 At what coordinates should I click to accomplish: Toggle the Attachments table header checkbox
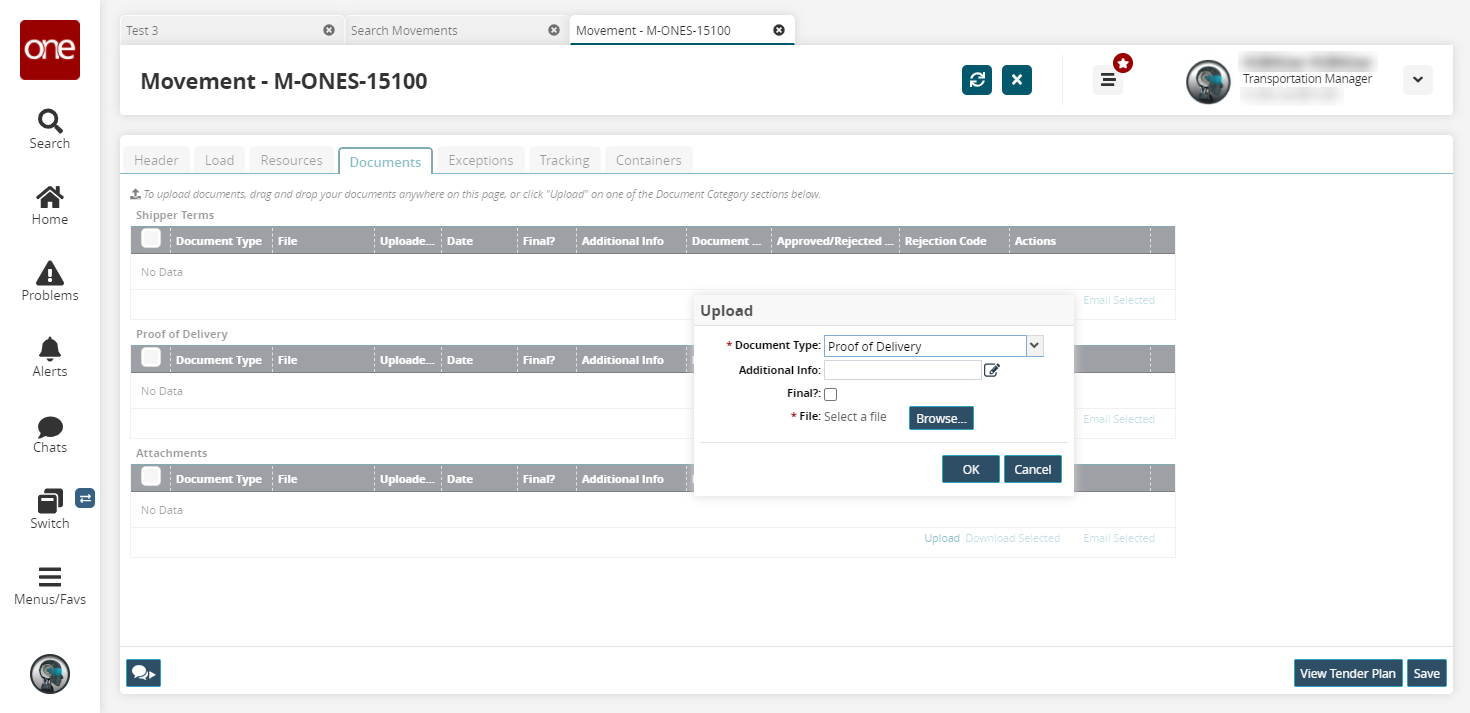tap(151, 476)
